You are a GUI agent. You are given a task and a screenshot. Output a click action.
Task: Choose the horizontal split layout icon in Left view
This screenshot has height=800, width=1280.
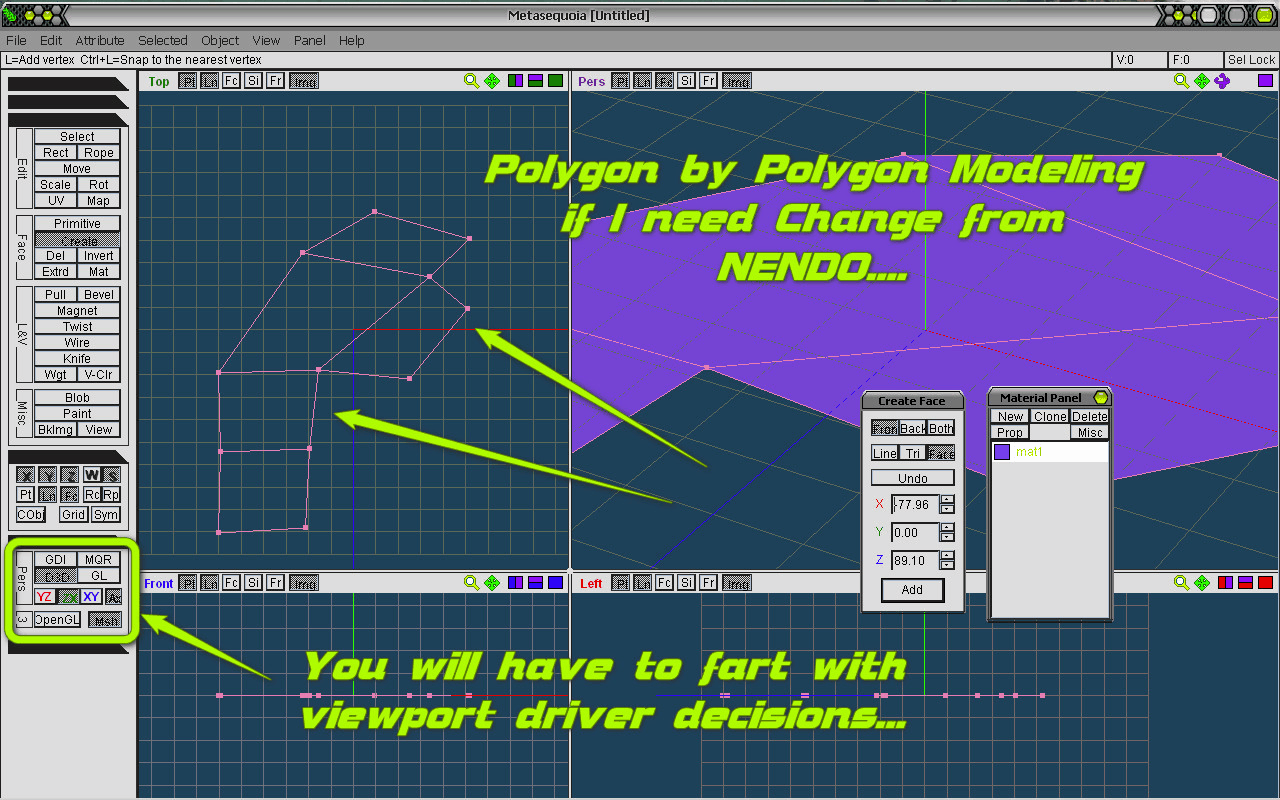point(1245,582)
